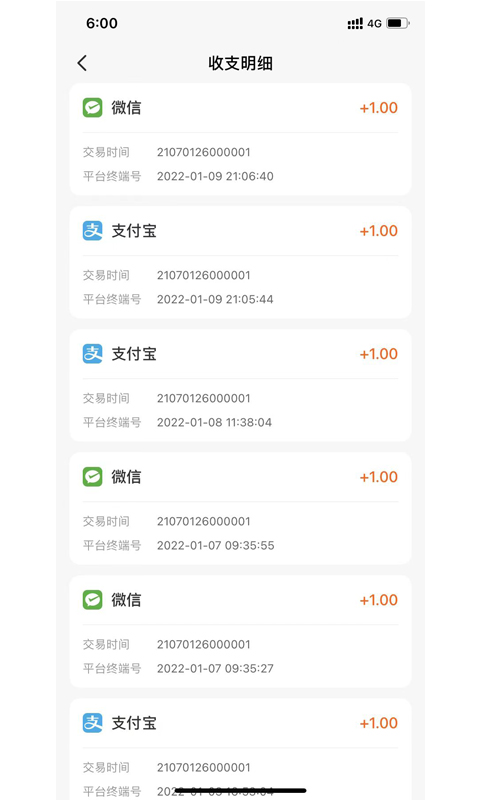Tap Alipay icon dated 2022-01-08 11:38:04

[x=92, y=354]
